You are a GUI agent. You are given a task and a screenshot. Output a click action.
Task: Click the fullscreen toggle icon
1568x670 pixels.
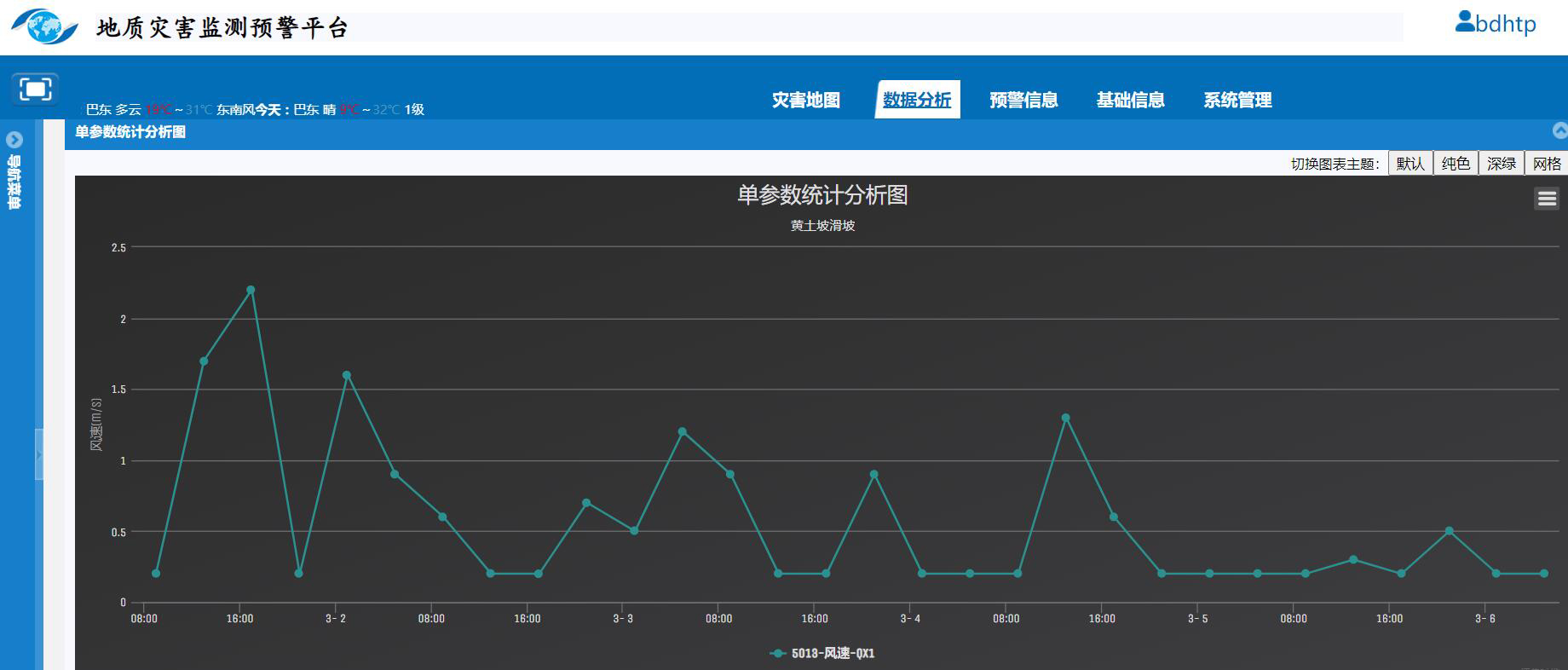tap(35, 89)
